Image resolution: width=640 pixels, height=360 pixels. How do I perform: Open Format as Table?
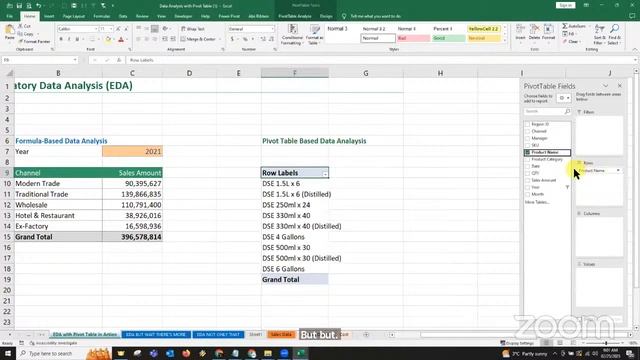[315, 34]
